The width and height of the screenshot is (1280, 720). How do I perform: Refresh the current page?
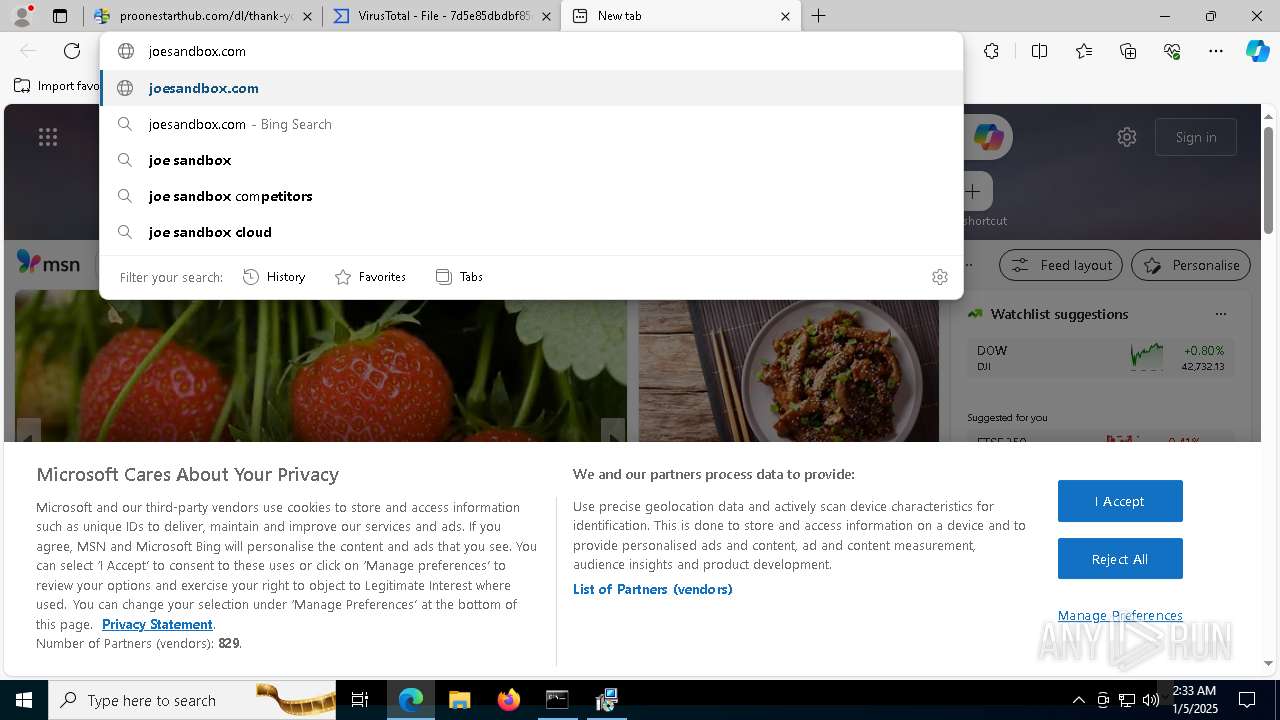pyautogui.click(x=72, y=51)
